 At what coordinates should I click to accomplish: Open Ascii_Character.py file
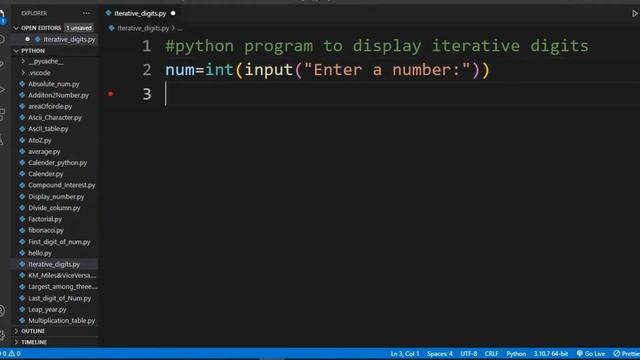[55, 118]
